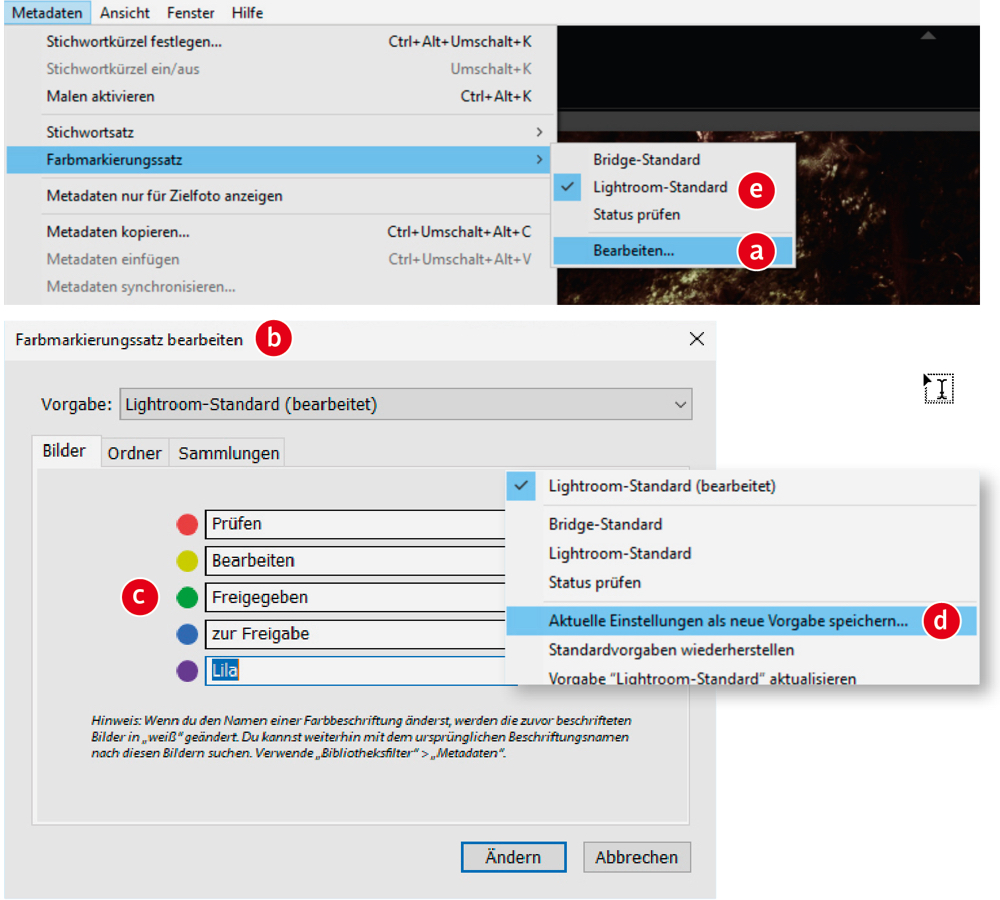Click the purple color label dot
Image resolution: width=1000 pixels, height=900 pixels.
coord(187,671)
